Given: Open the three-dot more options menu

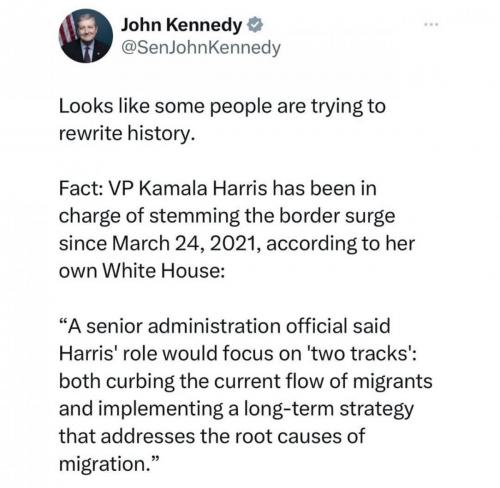Looking at the screenshot, I should [431, 24].
